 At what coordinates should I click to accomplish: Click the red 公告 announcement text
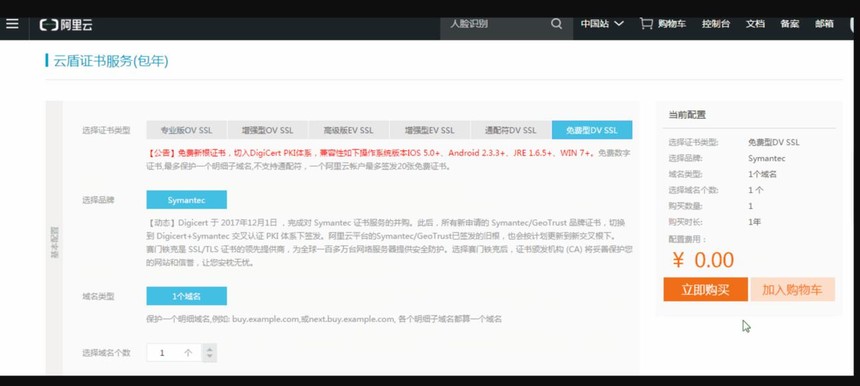[372, 153]
